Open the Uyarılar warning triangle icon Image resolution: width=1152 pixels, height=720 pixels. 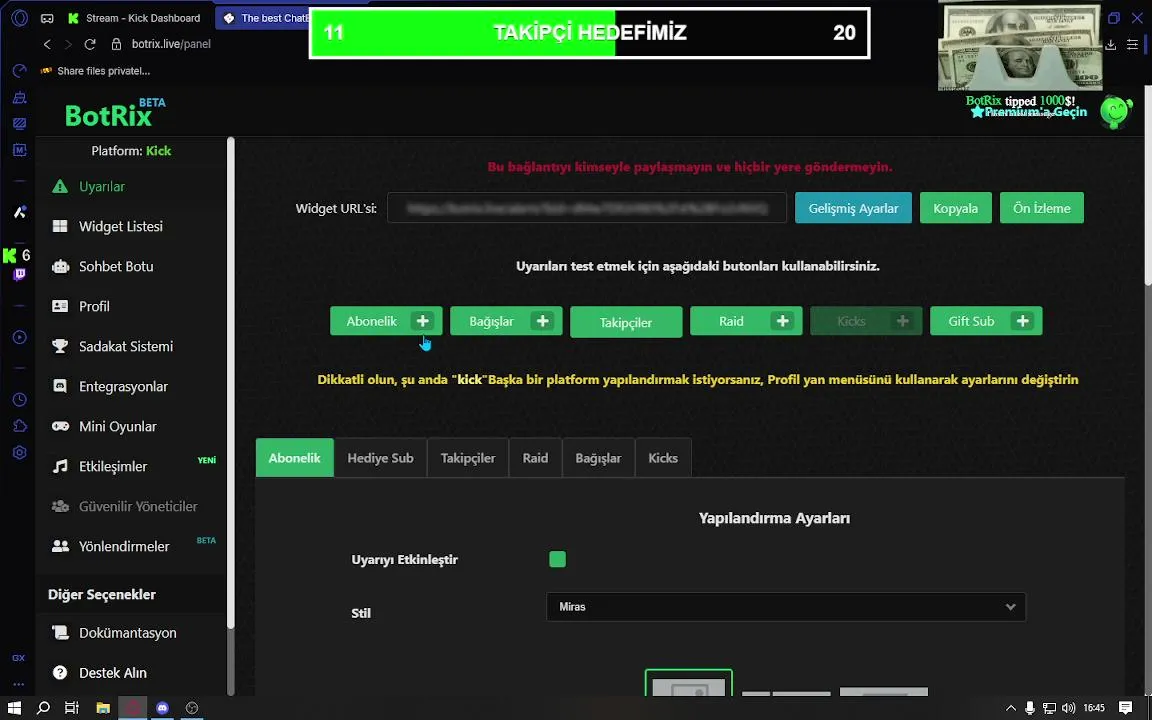[x=60, y=187]
